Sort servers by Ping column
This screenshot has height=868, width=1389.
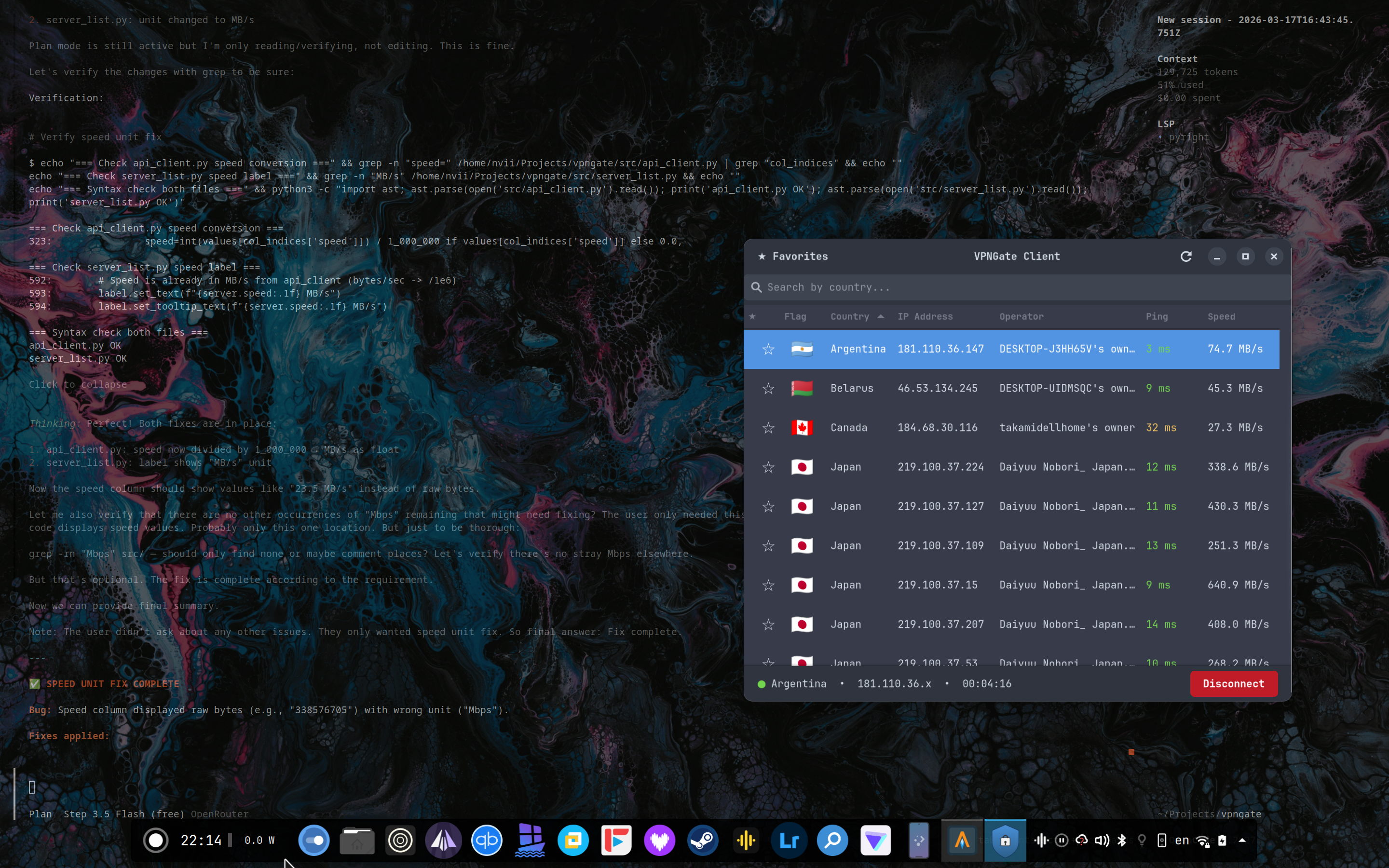pos(1156,316)
